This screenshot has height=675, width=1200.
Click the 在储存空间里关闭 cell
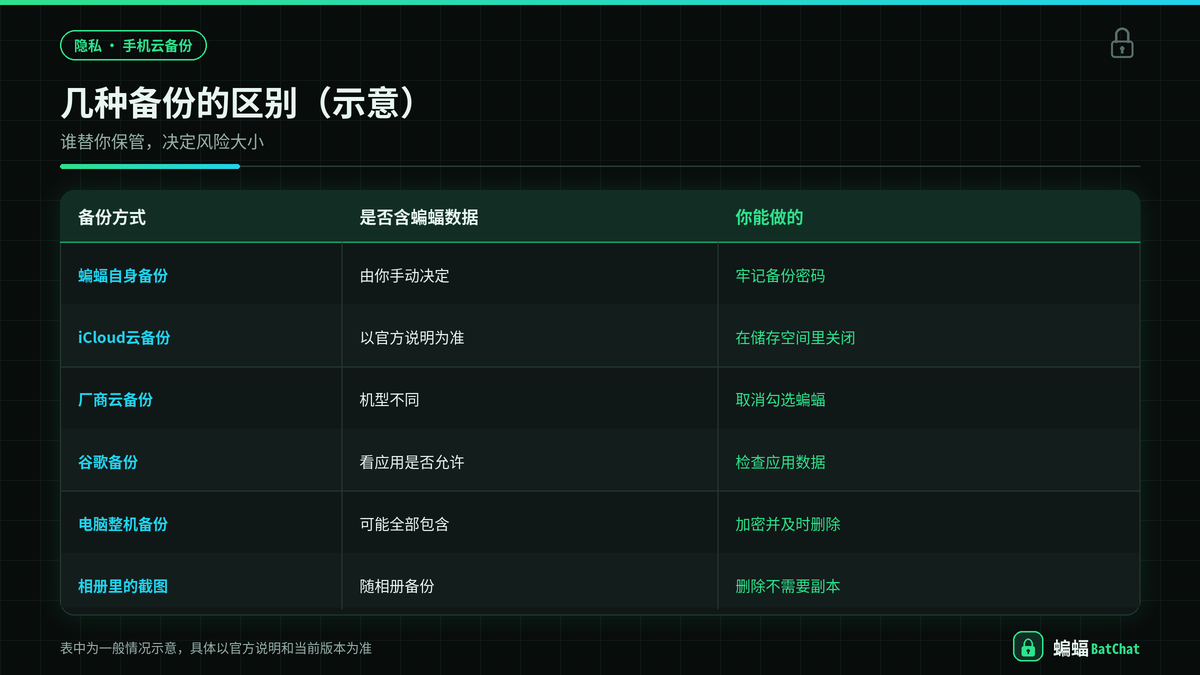pos(795,337)
